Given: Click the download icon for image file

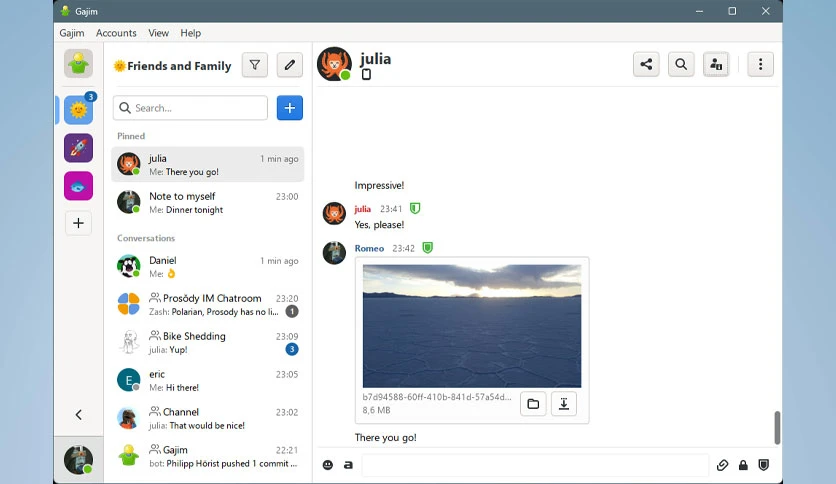Looking at the screenshot, I should click(x=564, y=404).
